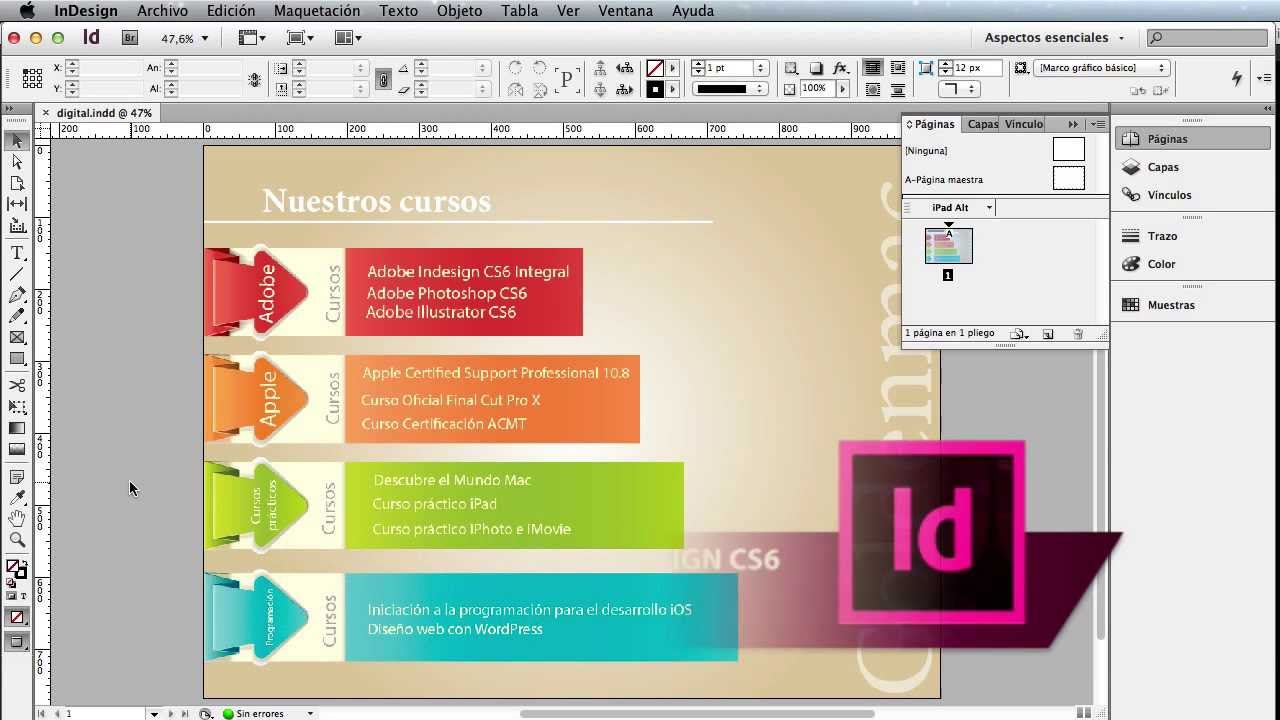Toggle constrain proportions chain link
This screenshot has width=1280, height=720.
tap(383, 79)
